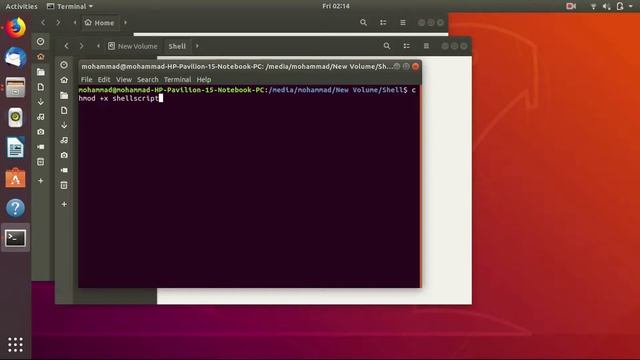The image size is (640, 360).
Task: Open the Wi-Fi network indicator
Action: pyautogui.click(x=593, y=6)
